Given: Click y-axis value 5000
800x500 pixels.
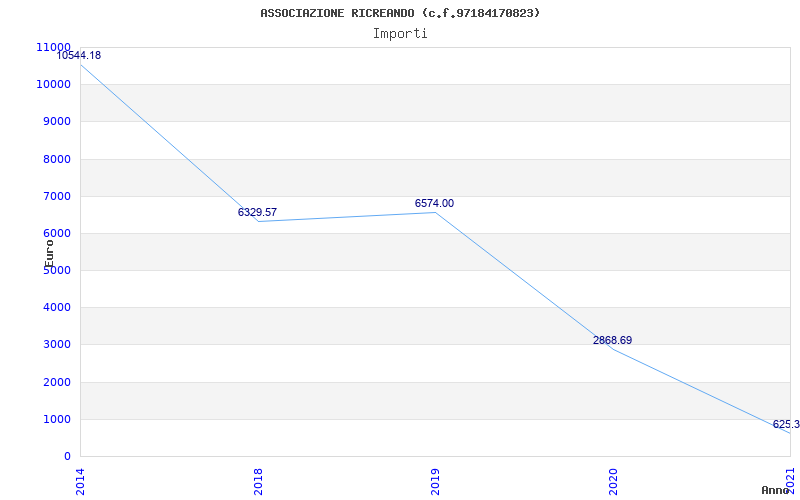Looking at the screenshot, I should tap(56, 270).
